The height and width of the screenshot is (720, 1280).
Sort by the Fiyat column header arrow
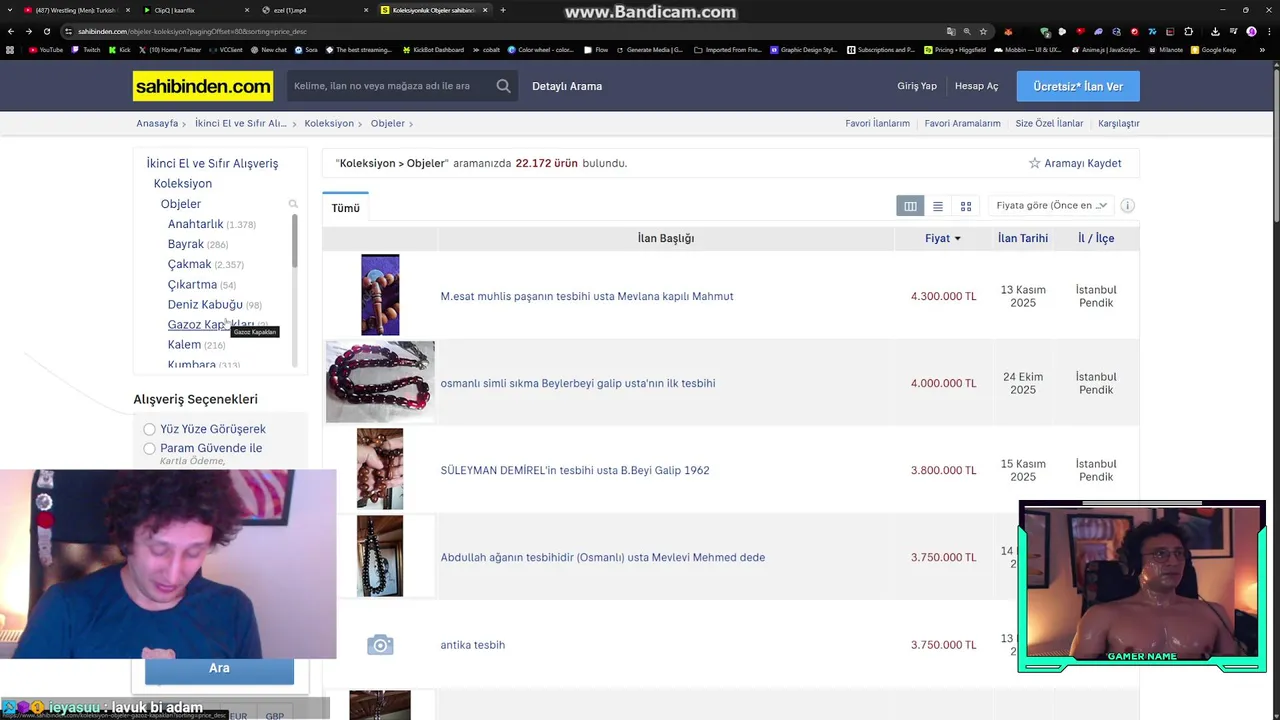(x=957, y=239)
